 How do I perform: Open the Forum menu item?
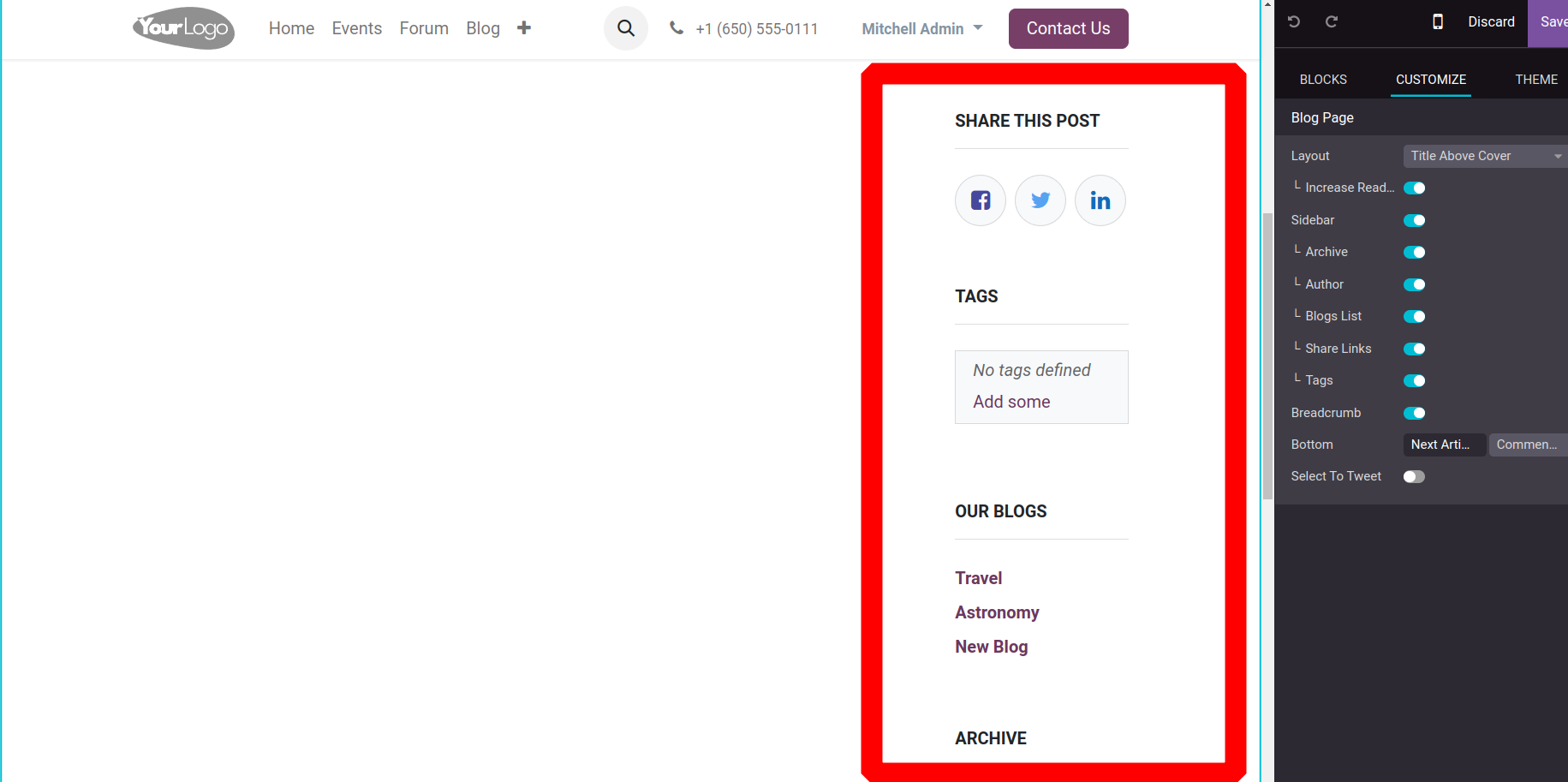[x=424, y=28]
